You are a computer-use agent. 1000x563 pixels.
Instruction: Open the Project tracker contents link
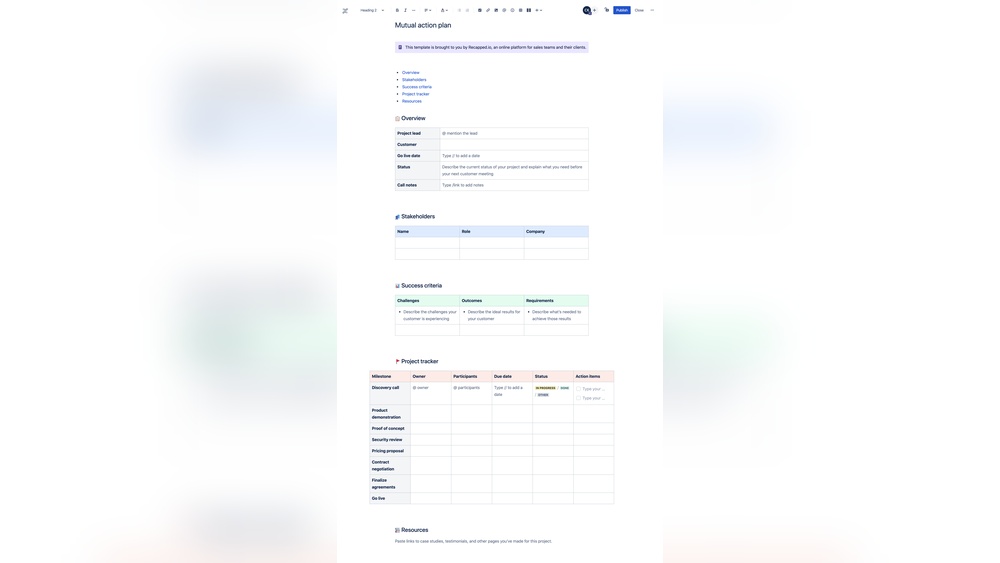(415, 94)
